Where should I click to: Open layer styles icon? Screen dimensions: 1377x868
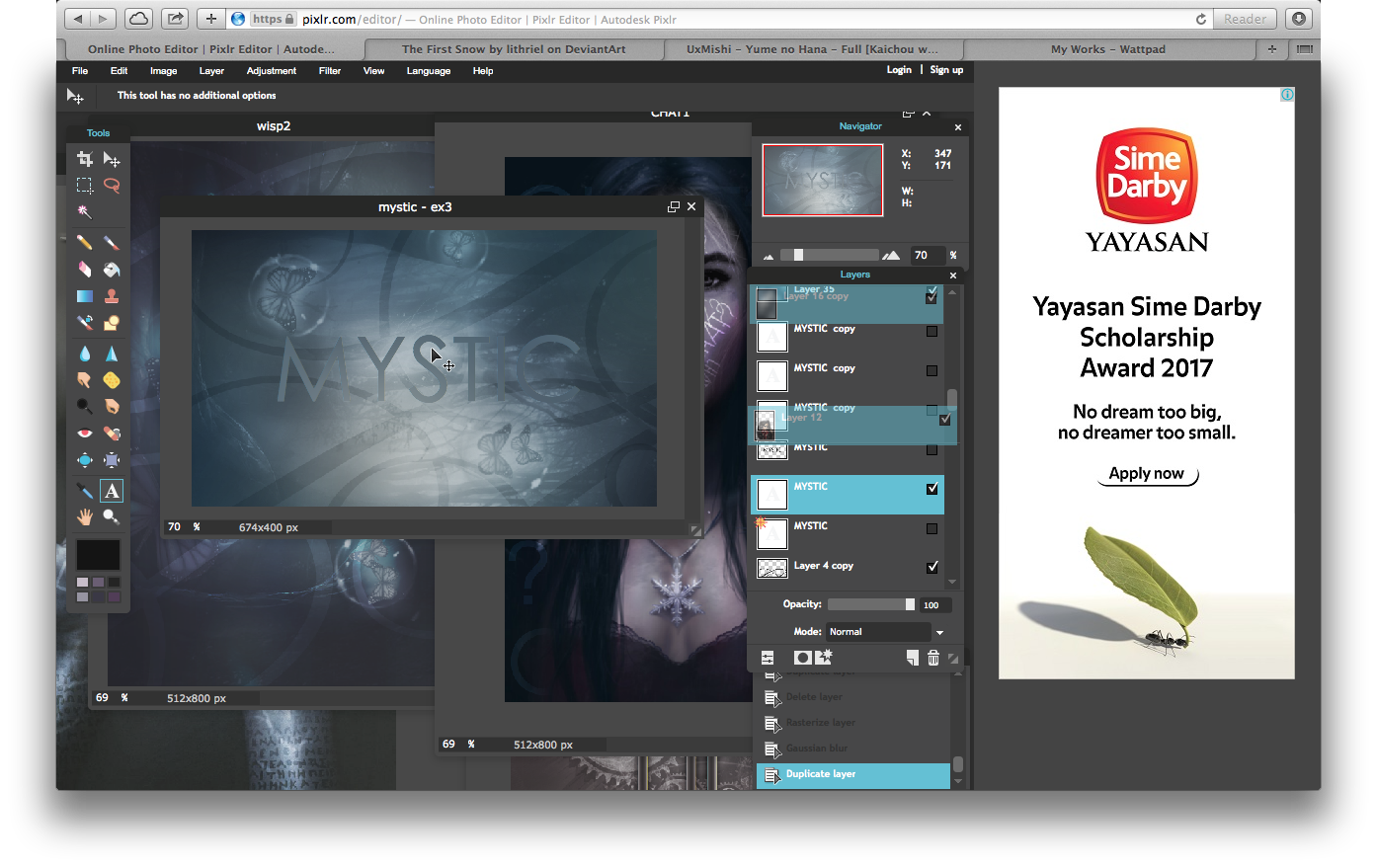tap(824, 657)
